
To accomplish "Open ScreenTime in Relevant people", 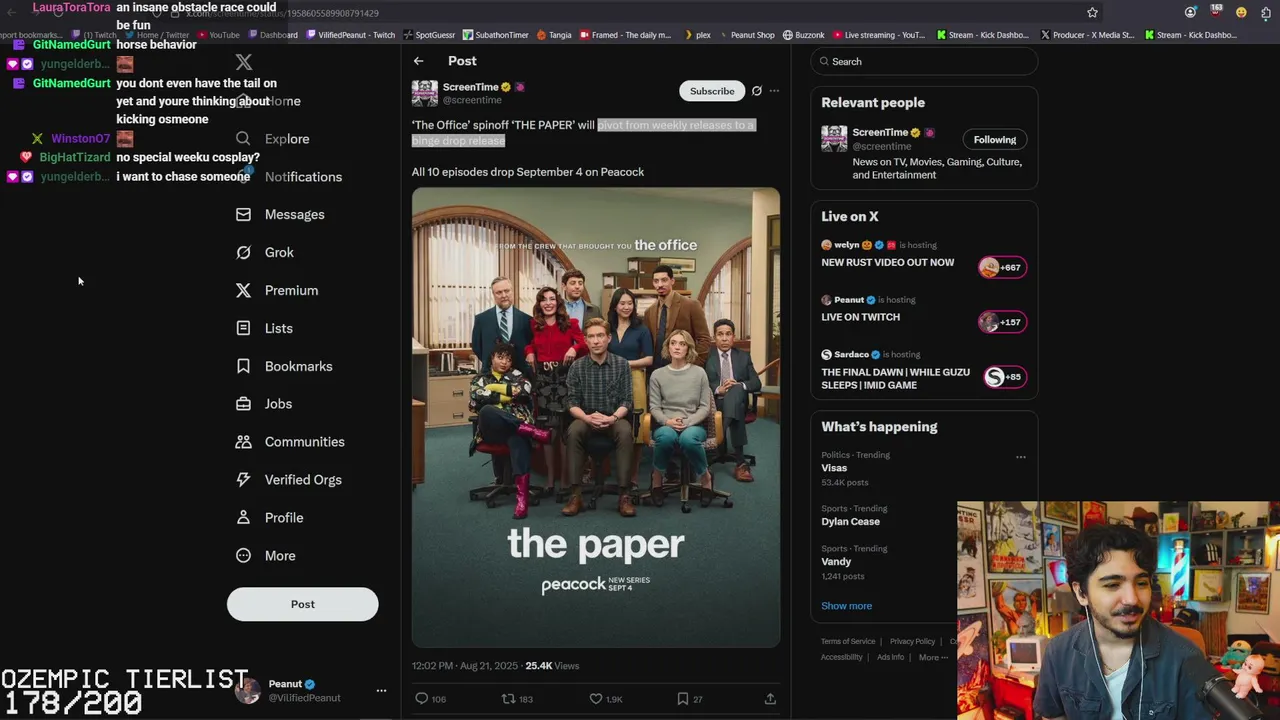I will (x=880, y=132).
